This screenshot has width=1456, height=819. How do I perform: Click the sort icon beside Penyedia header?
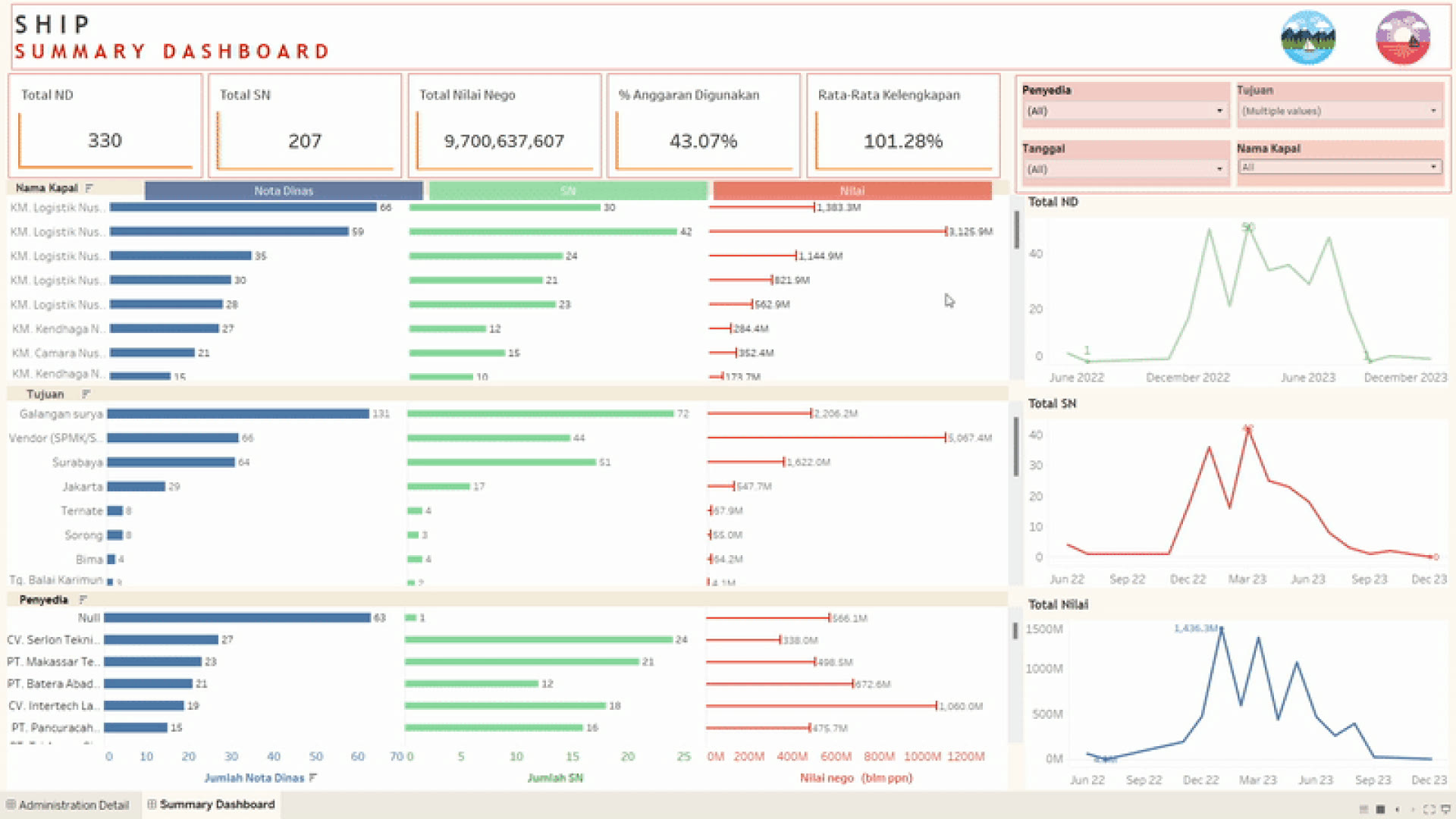pos(83,600)
